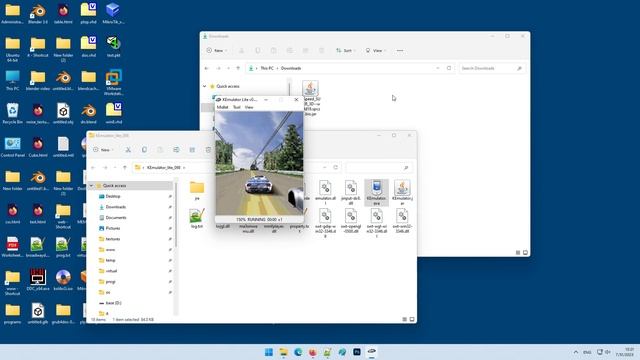Screen dimensions: 640x360
Task: Show hidden system tray icons
Action: click(x=576, y=352)
